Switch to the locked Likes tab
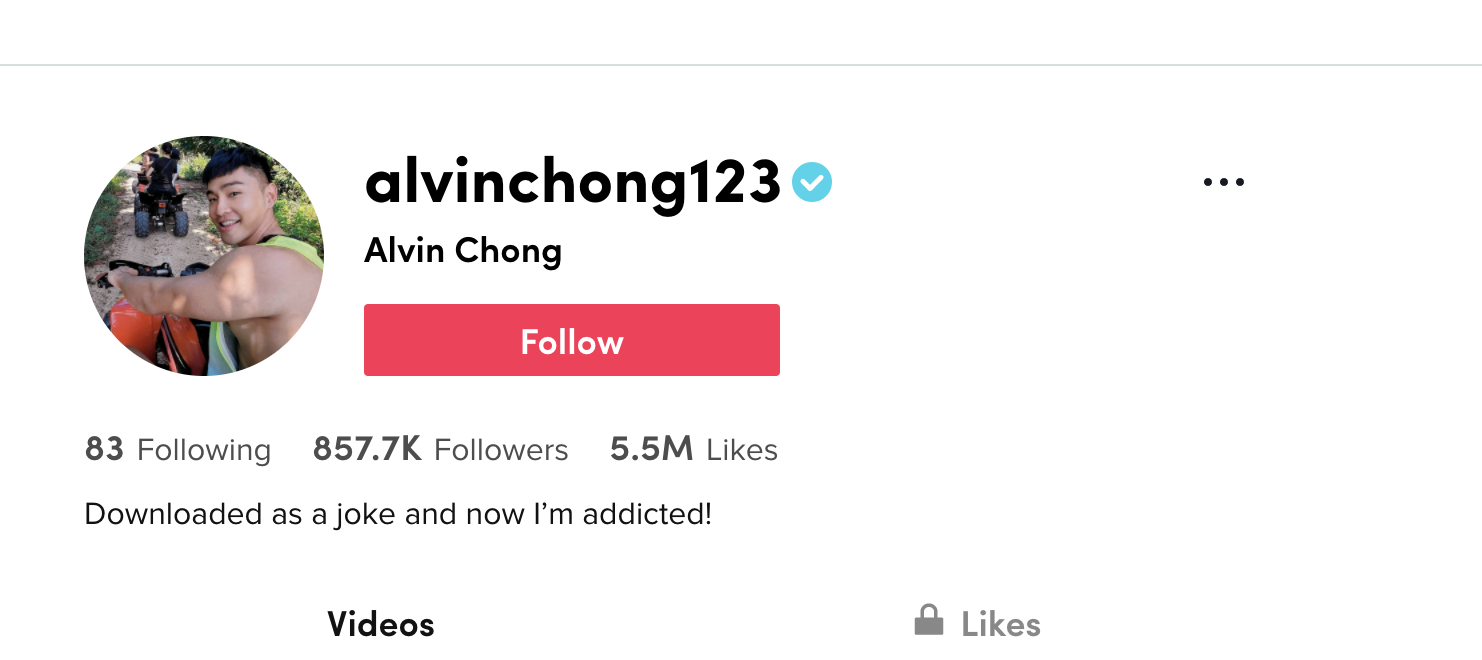 (977, 622)
